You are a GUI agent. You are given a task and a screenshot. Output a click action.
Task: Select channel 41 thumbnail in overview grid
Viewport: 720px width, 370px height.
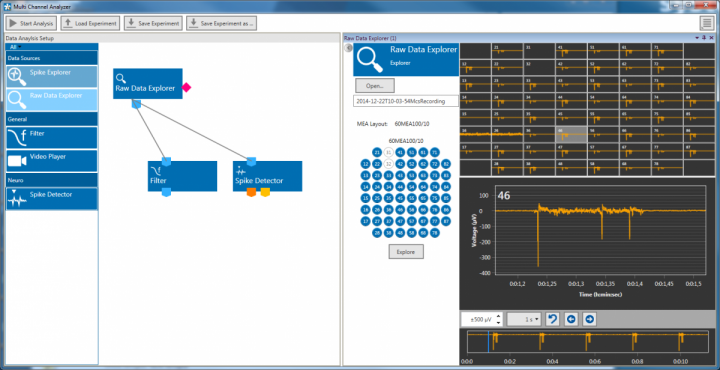(x=571, y=51)
